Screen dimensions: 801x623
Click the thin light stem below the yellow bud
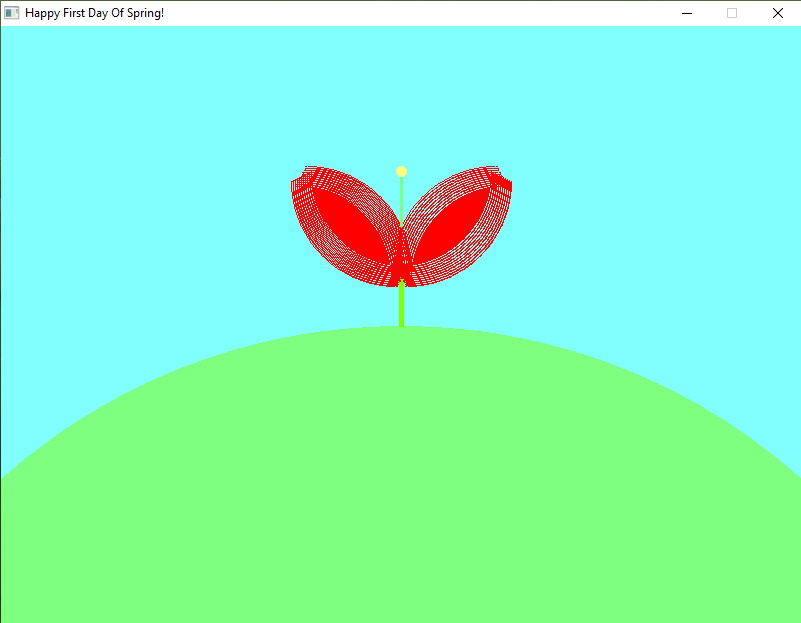pyautogui.click(x=401, y=200)
